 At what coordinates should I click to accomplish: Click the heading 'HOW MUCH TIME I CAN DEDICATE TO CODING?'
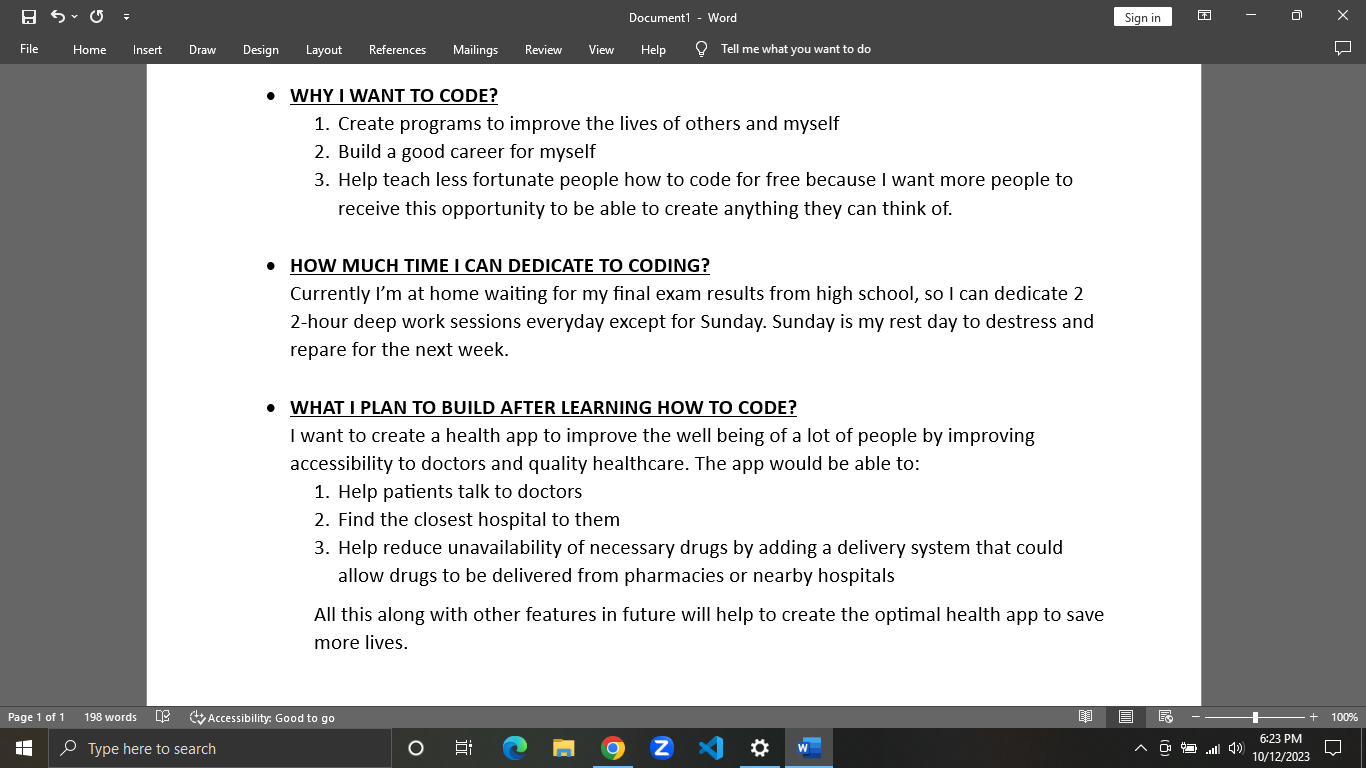pyautogui.click(x=500, y=266)
